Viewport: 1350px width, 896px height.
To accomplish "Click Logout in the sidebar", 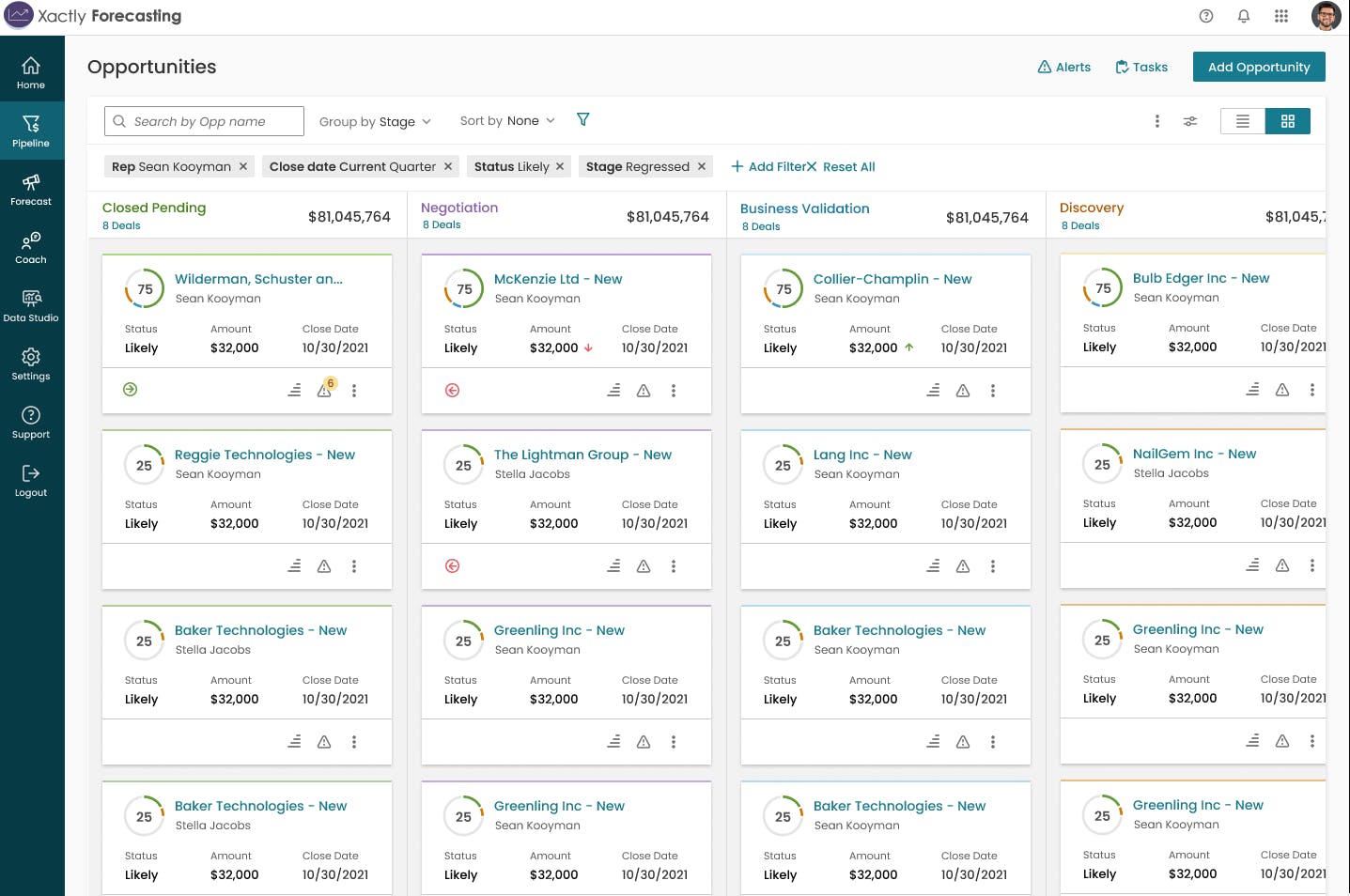I will 31,480.
